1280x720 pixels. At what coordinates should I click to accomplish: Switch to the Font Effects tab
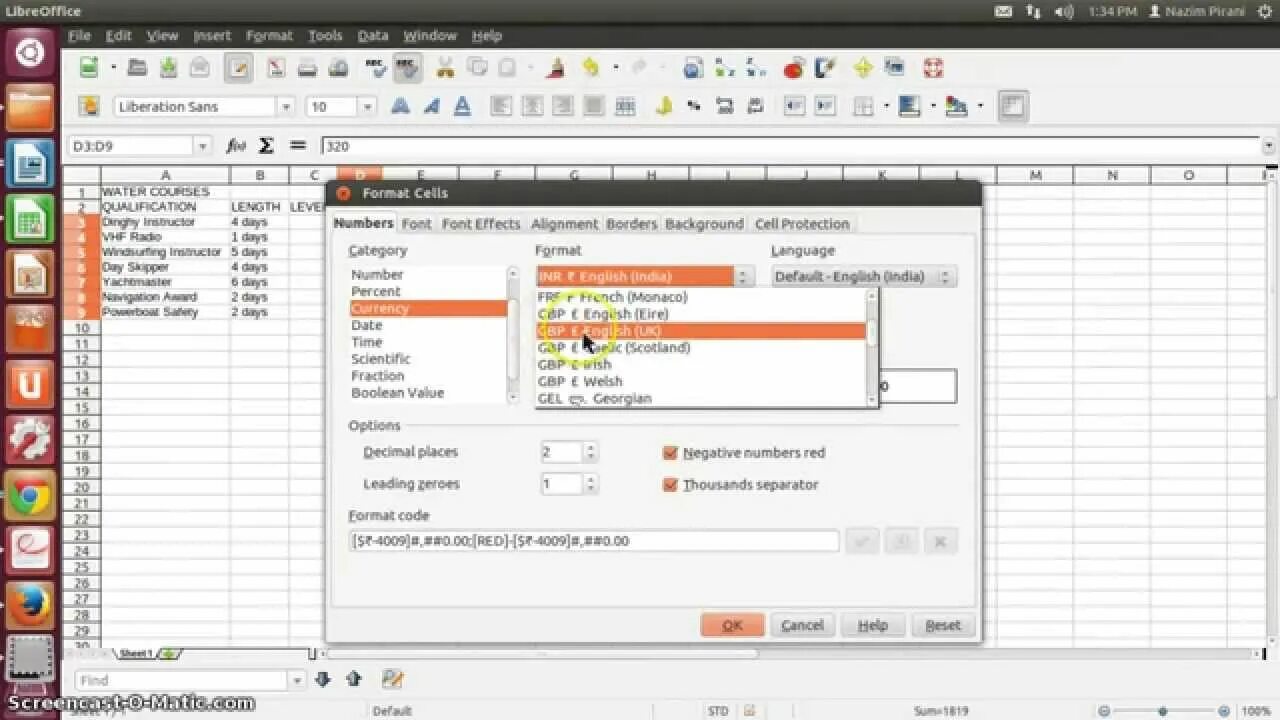pos(480,223)
